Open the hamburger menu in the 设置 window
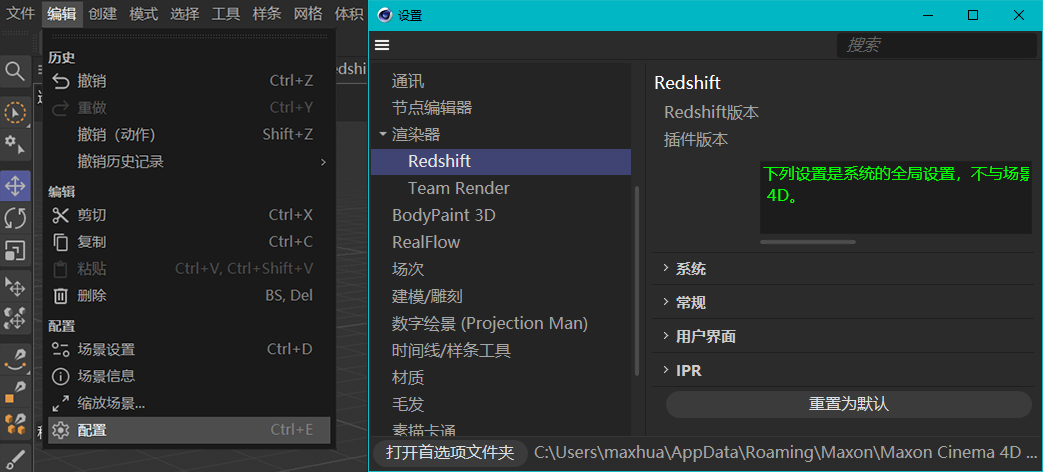Viewport: 1043px width, 472px height. tap(382, 45)
